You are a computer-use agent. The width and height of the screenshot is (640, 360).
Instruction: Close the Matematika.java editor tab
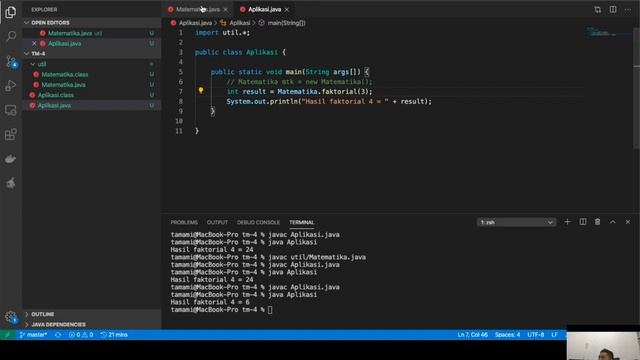click(225, 9)
